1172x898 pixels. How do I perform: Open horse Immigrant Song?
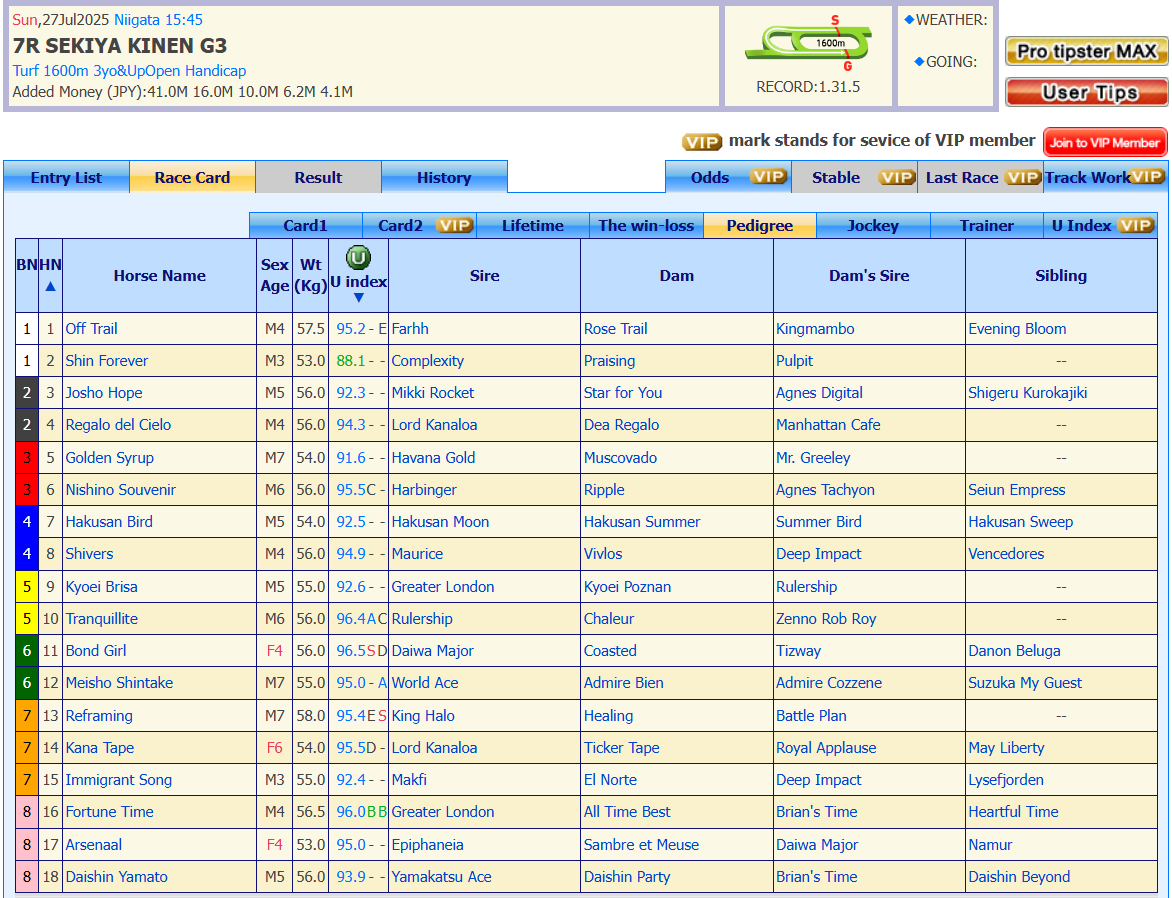(119, 780)
